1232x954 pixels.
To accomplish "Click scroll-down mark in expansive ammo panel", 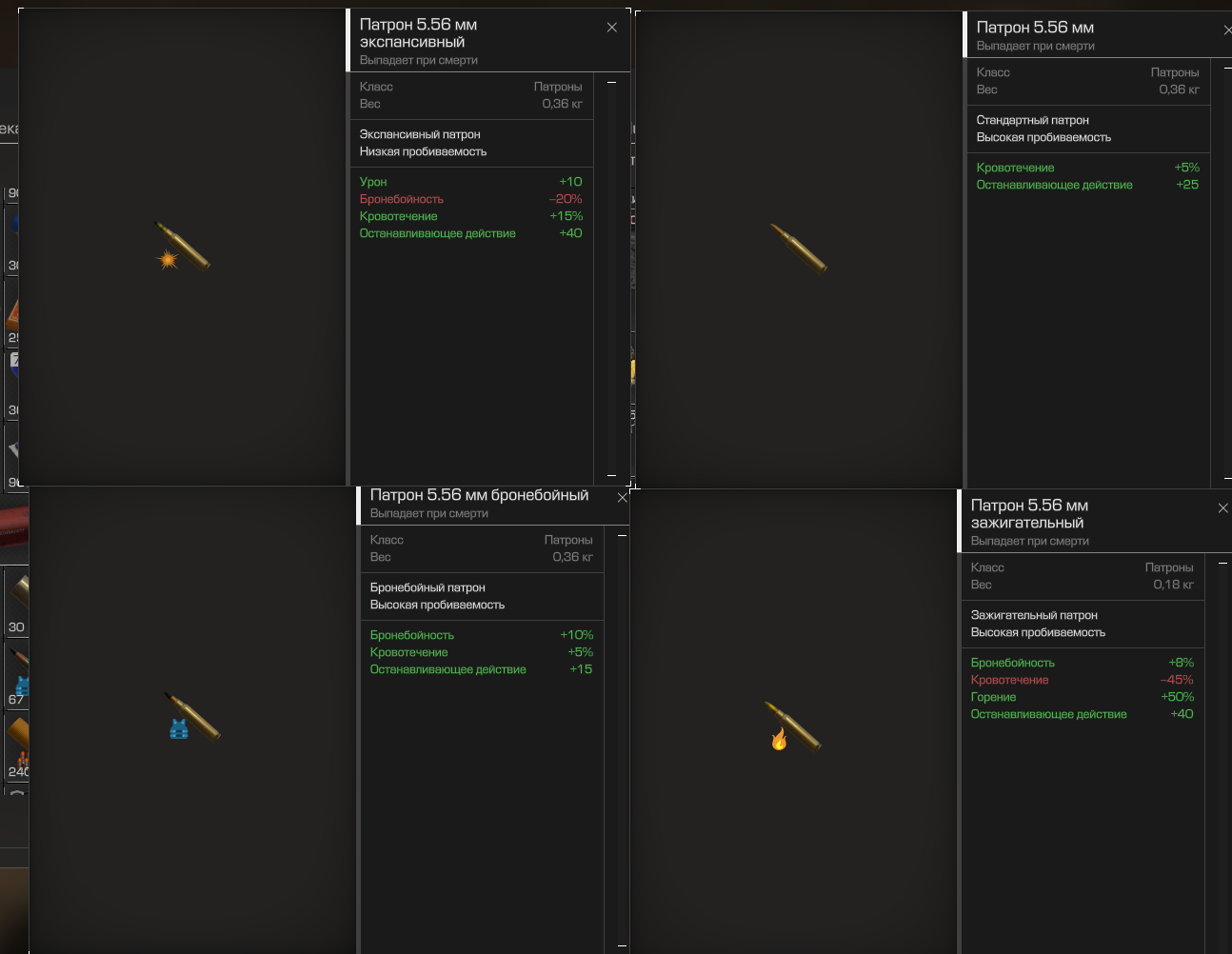I will 611,475.
